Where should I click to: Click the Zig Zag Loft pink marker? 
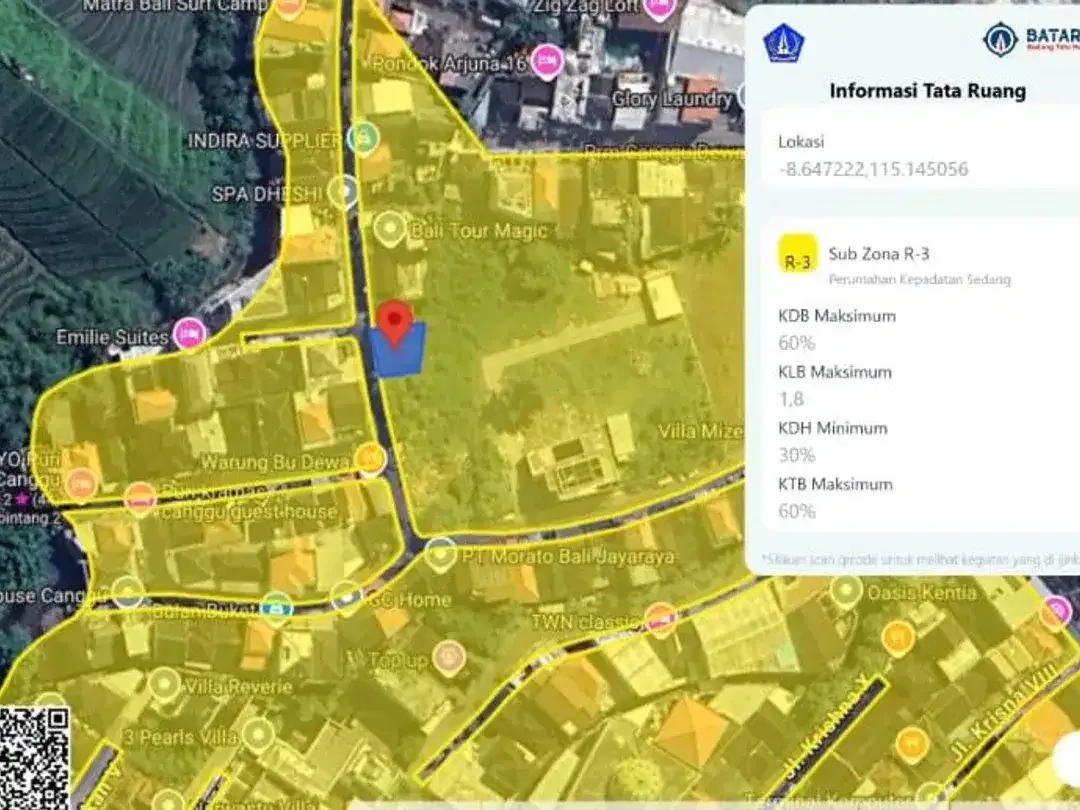(659, 8)
